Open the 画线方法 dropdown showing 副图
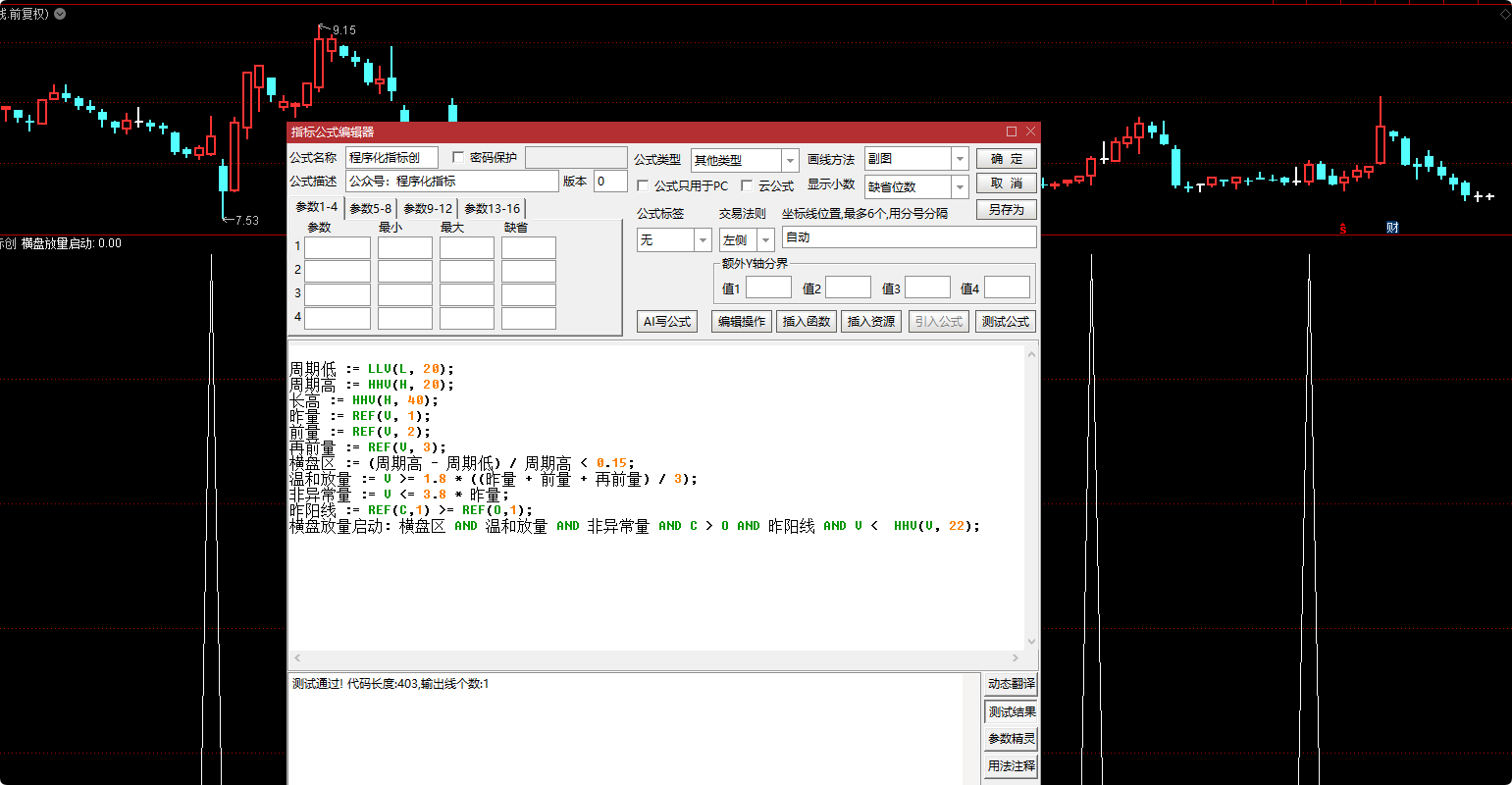This screenshot has height=785, width=1512. [959, 159]
